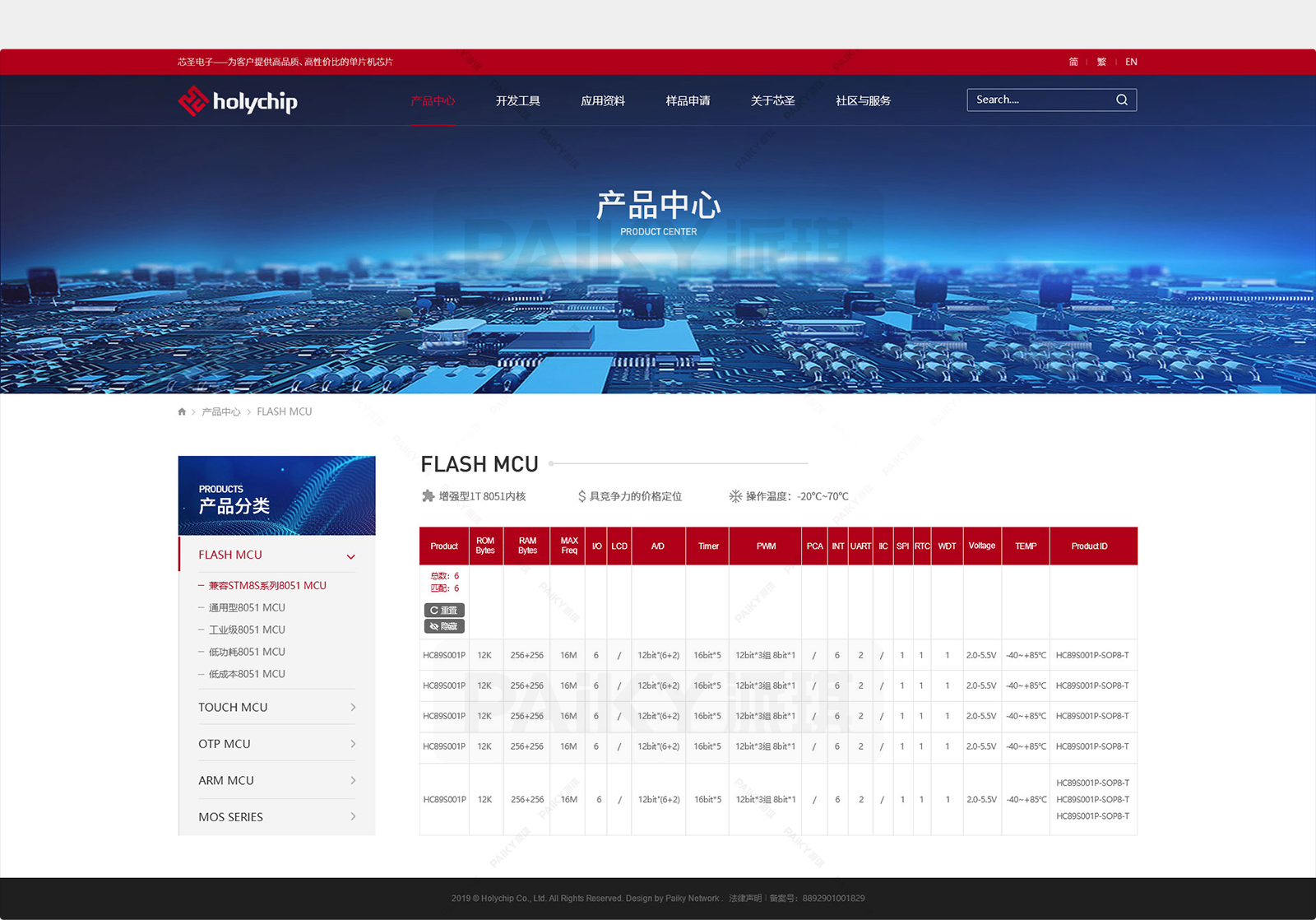Image resolution: width=1316 pixels, height=920 pixels.
Task: Open the 样品申请 nav menu
Action: pos(688,100)
